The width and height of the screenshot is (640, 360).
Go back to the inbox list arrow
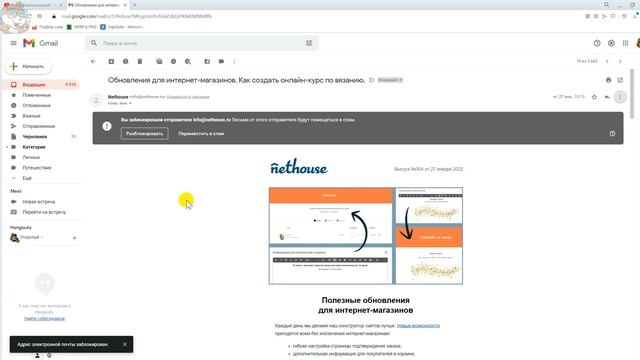click(93, 61)
